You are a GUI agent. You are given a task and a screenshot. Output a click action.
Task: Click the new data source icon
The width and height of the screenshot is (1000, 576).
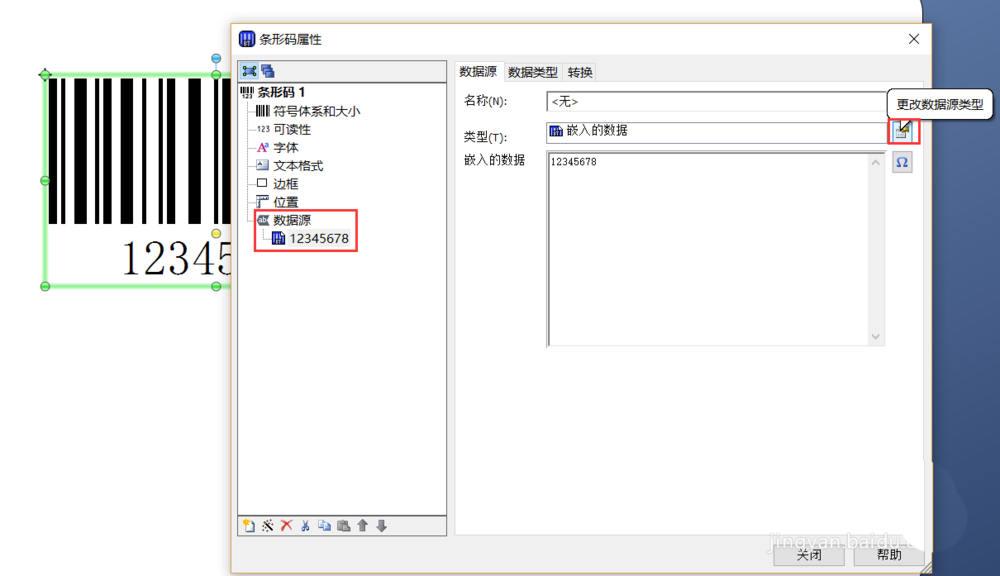point(249,526)
